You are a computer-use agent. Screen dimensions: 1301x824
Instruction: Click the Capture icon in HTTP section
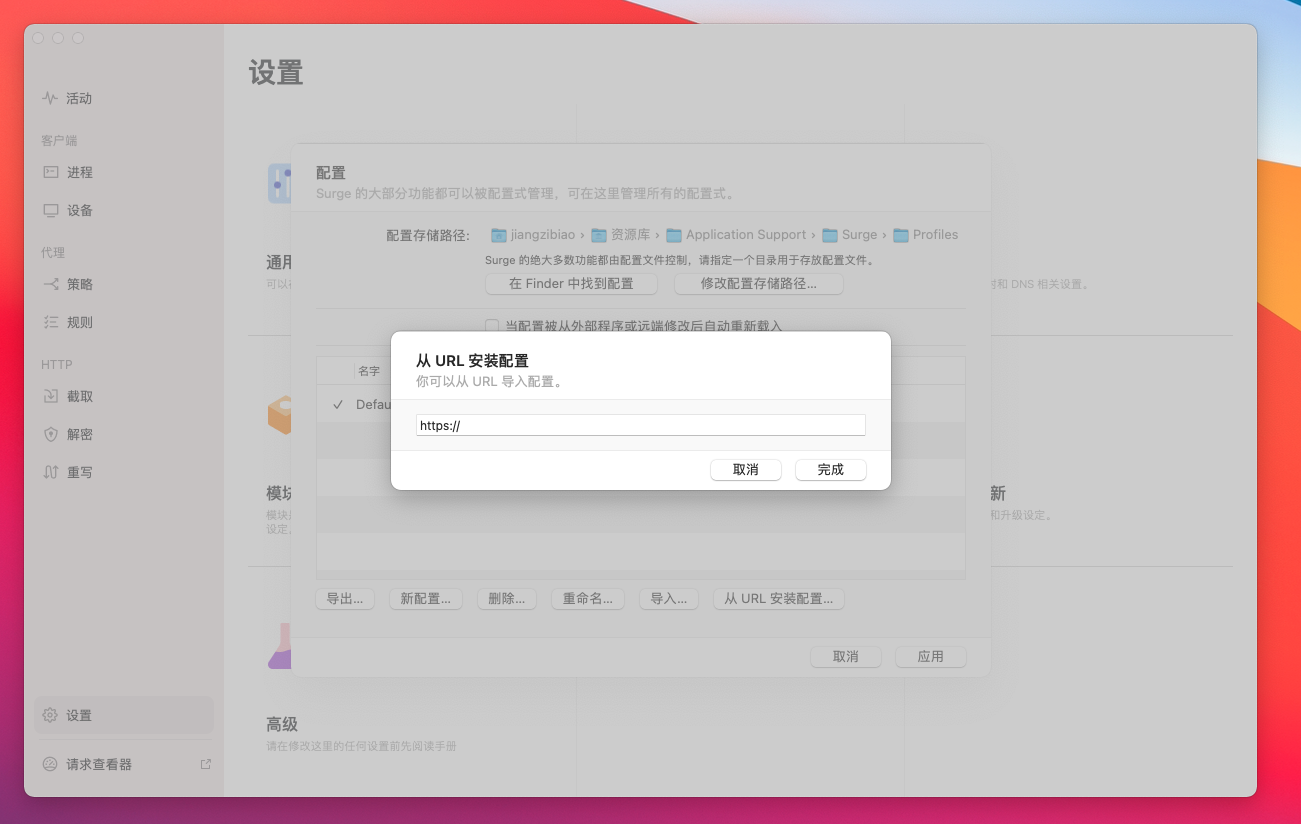(50, 396)
